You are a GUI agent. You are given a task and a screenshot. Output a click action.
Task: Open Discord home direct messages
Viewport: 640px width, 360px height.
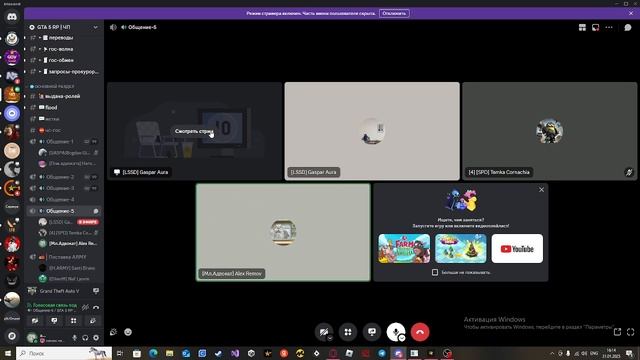coord(12,17)
